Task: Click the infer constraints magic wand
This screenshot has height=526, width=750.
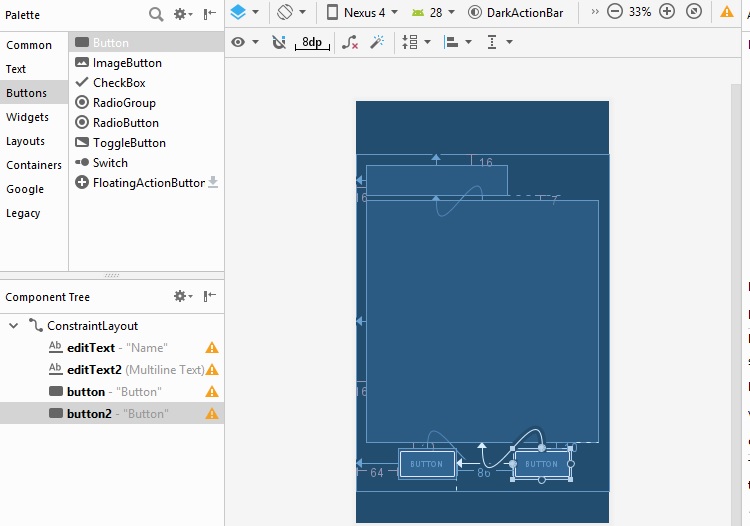Action: tap(377, 42)
